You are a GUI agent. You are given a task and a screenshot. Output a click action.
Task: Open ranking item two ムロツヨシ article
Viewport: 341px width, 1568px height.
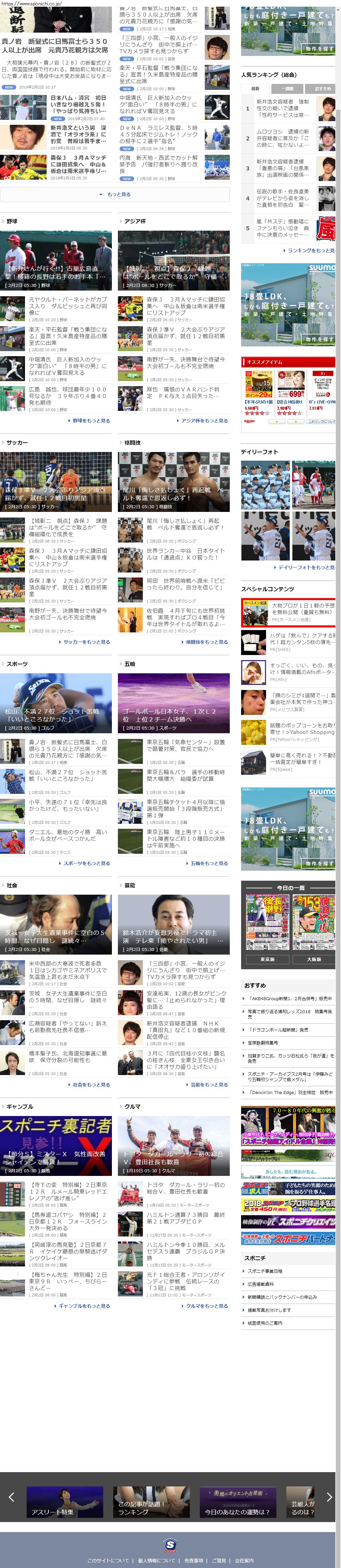click(x=288, y=138)
